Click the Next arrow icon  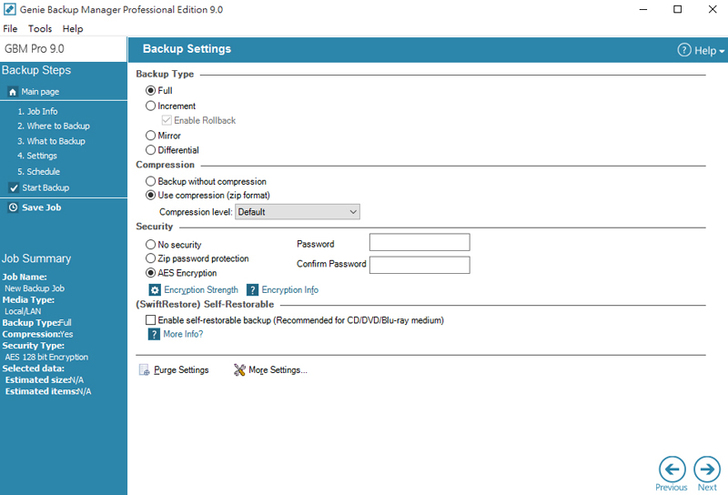coord(707,468)
